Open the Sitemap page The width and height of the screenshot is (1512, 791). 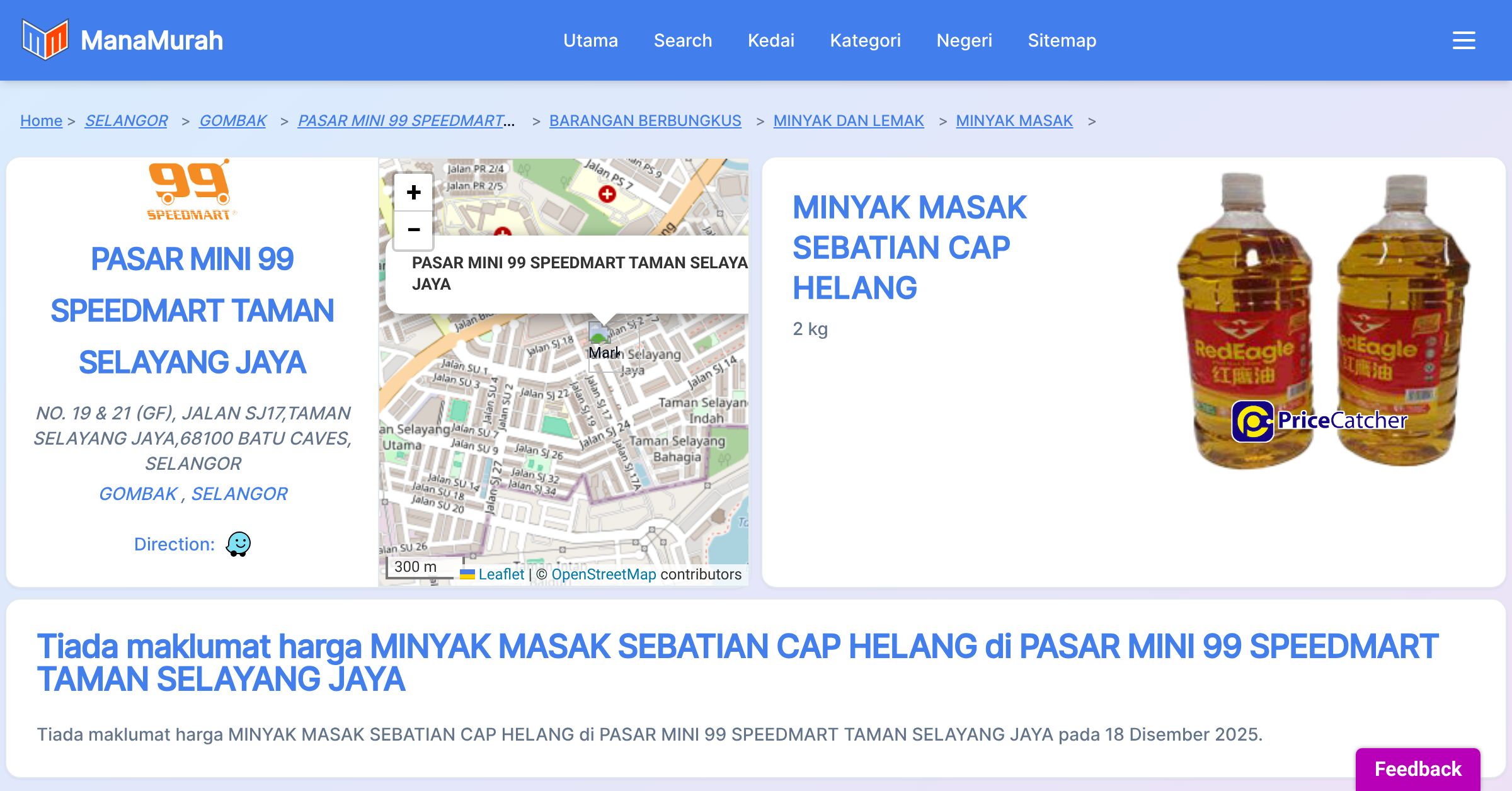pyautogui.click(x=1062, y=40)
